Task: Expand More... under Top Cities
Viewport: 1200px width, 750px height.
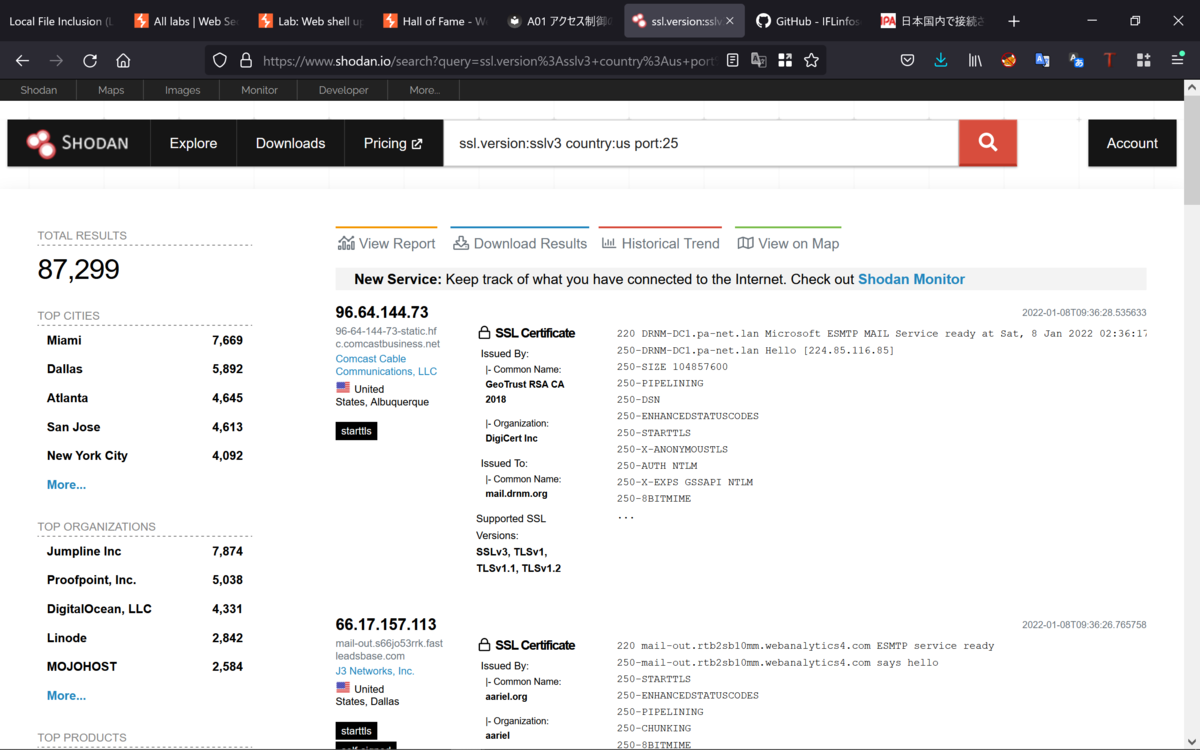Action: pos(66,484)
